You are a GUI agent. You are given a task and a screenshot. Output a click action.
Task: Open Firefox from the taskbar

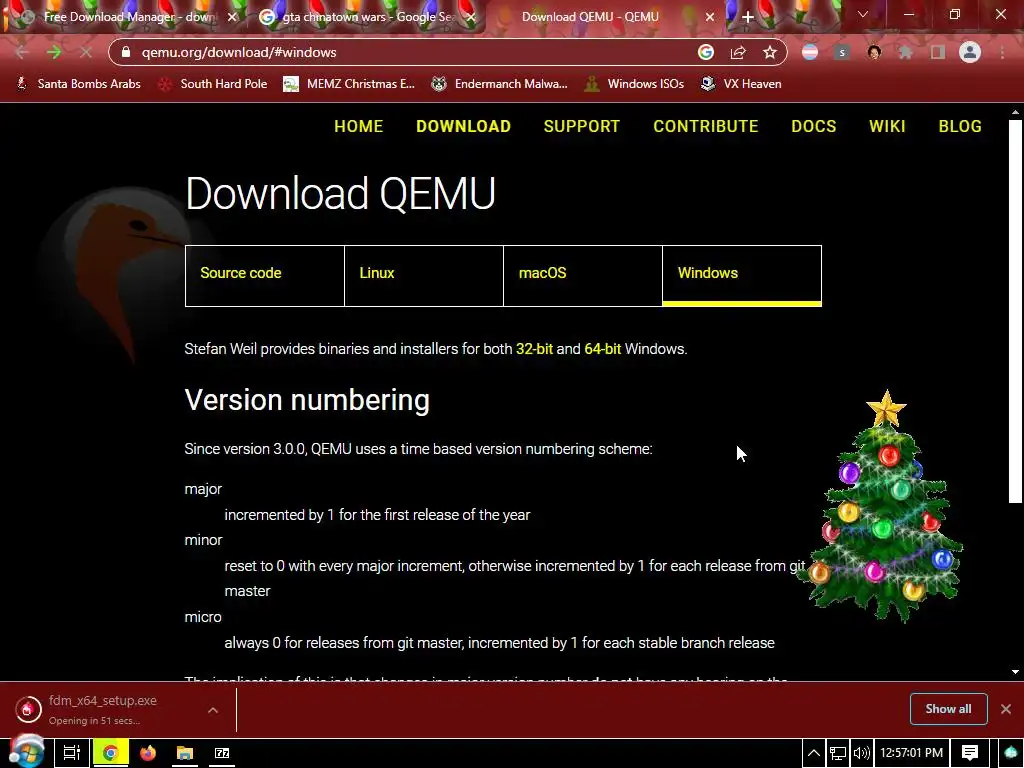(x=148, y=753)
